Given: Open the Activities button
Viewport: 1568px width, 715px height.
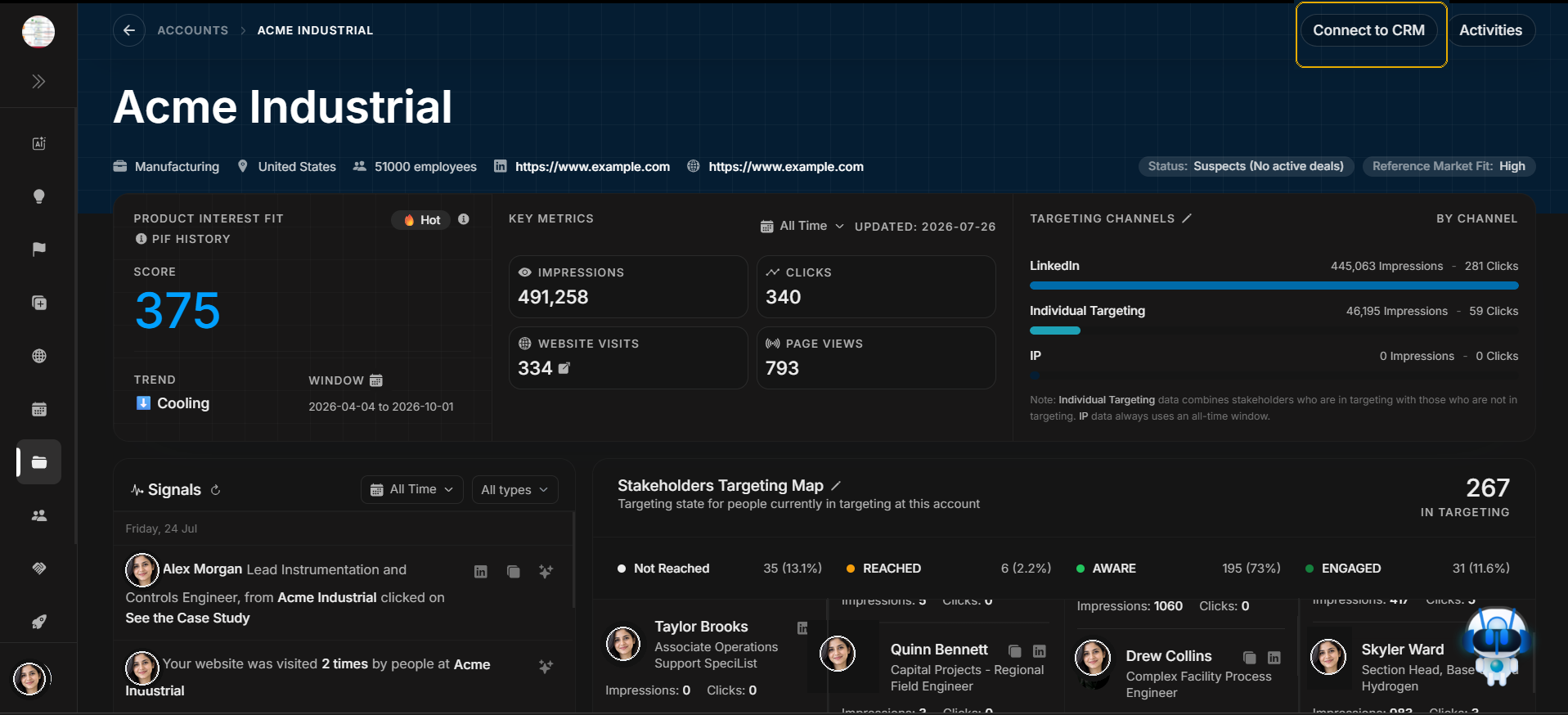Looking at the screenshot, I should (x=1491, y=30).
